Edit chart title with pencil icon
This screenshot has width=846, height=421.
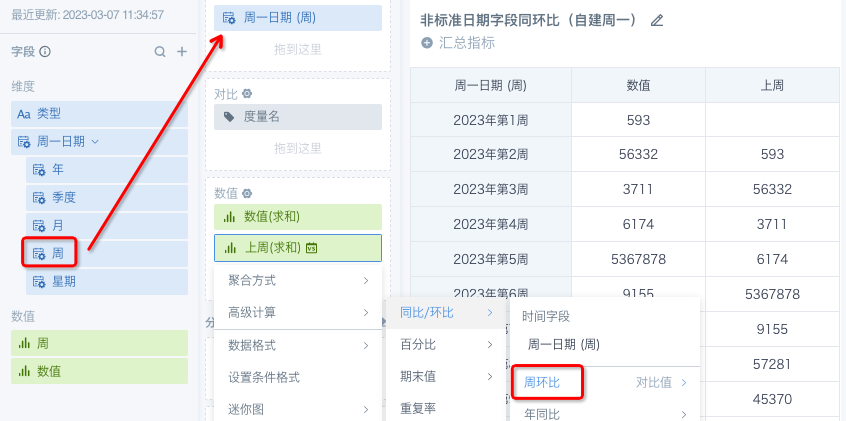pyautogui.click(x=656, y=21)
